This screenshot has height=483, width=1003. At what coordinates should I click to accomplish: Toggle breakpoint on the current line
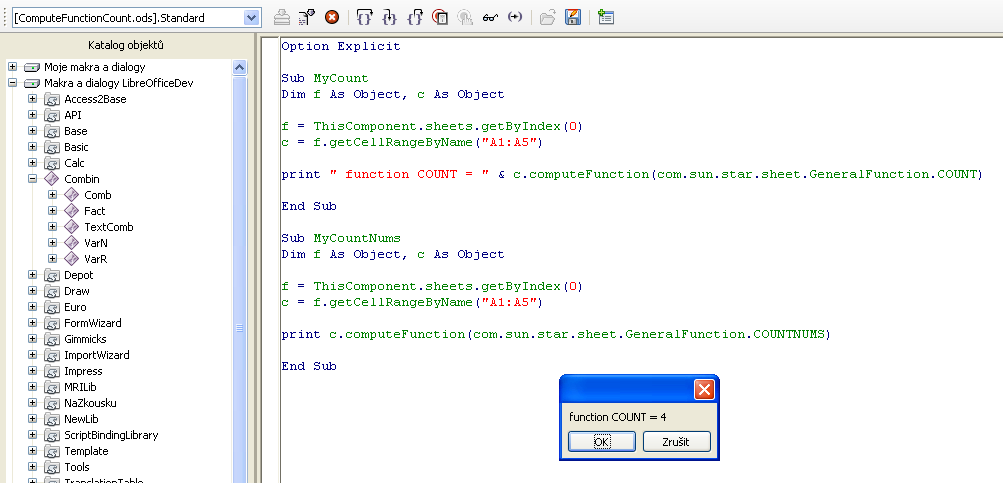click(440, 17)
